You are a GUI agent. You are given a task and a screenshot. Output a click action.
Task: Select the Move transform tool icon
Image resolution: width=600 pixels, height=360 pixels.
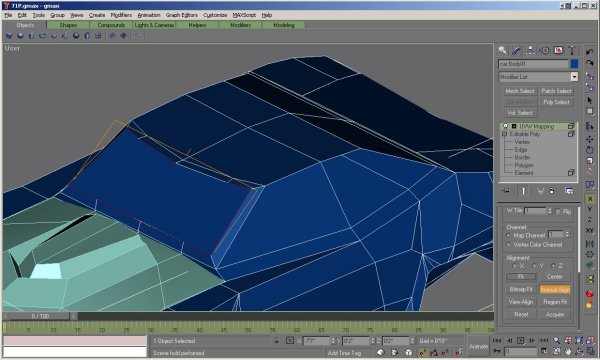590,139
